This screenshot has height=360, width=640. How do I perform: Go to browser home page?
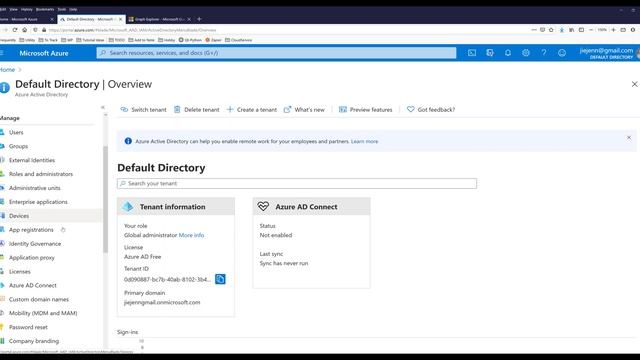pyautogui.click(x=24, y=30)
